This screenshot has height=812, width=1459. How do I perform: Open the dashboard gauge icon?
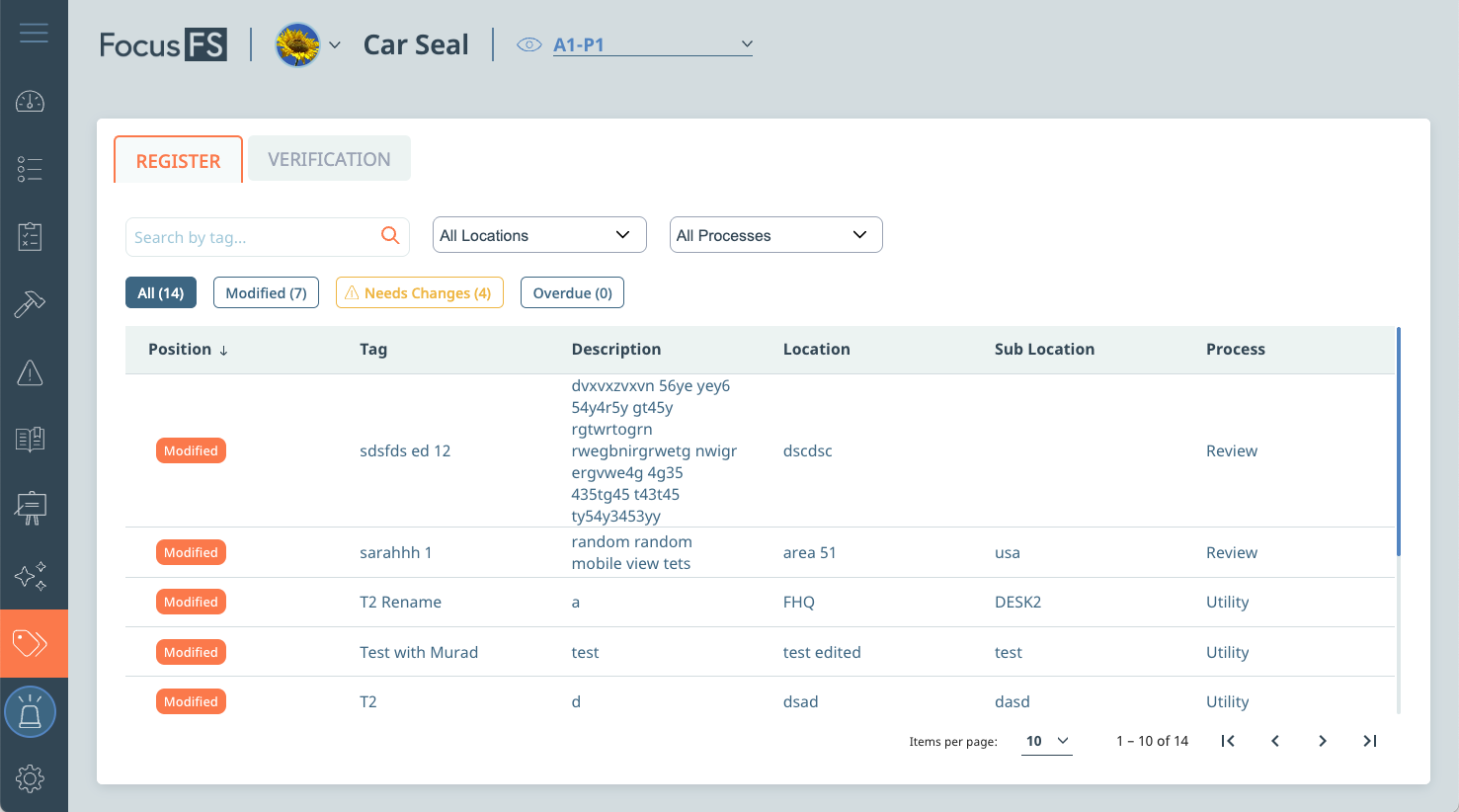(x=30, y=102)
